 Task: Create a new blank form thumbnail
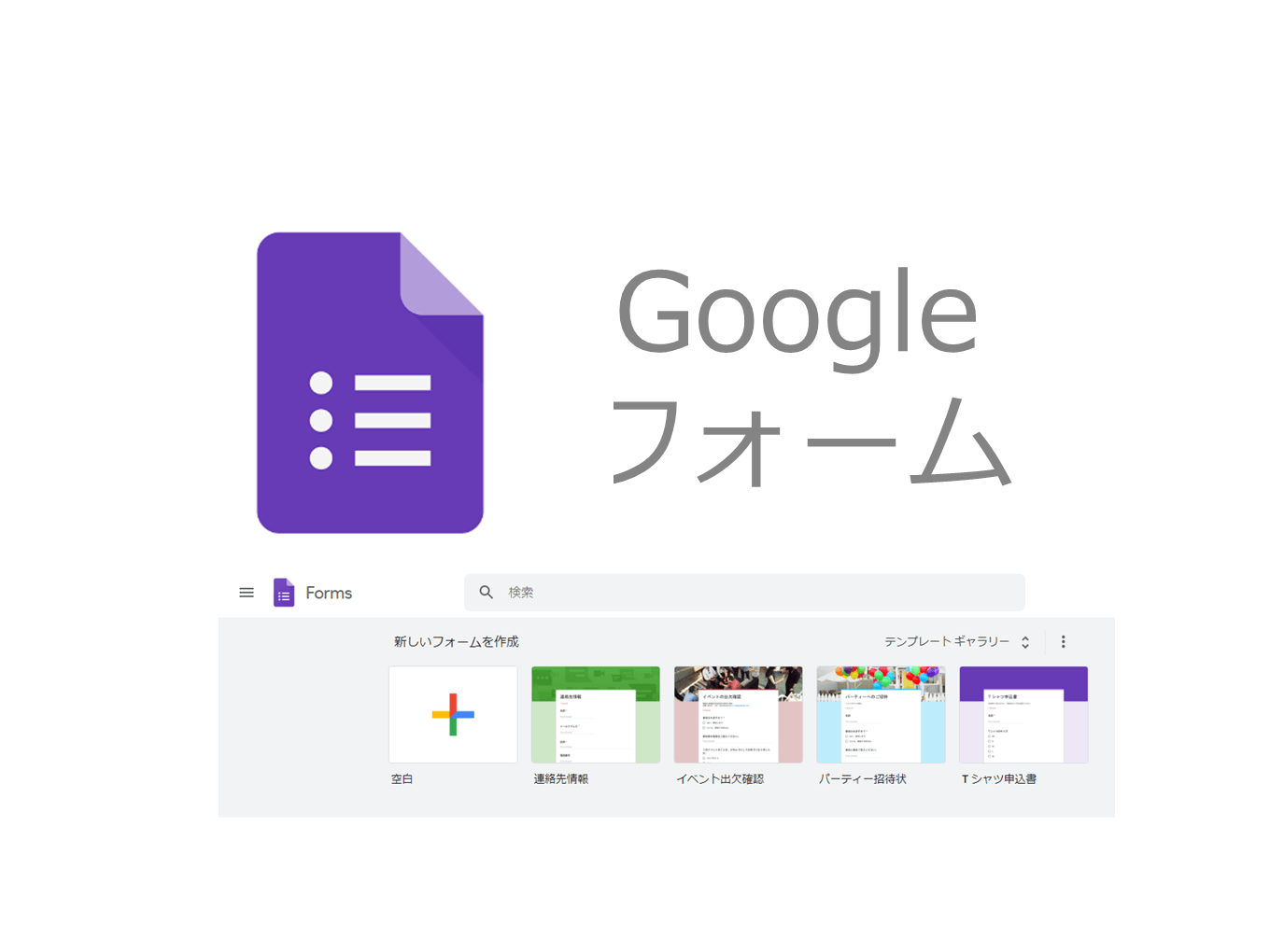[453, 715]
